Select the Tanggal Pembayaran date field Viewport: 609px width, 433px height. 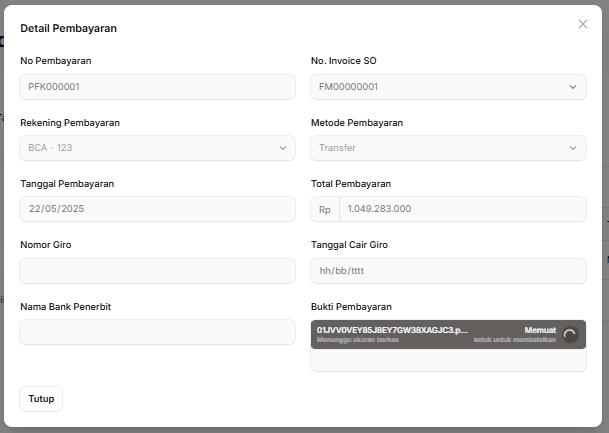click(x=157, y=209)
